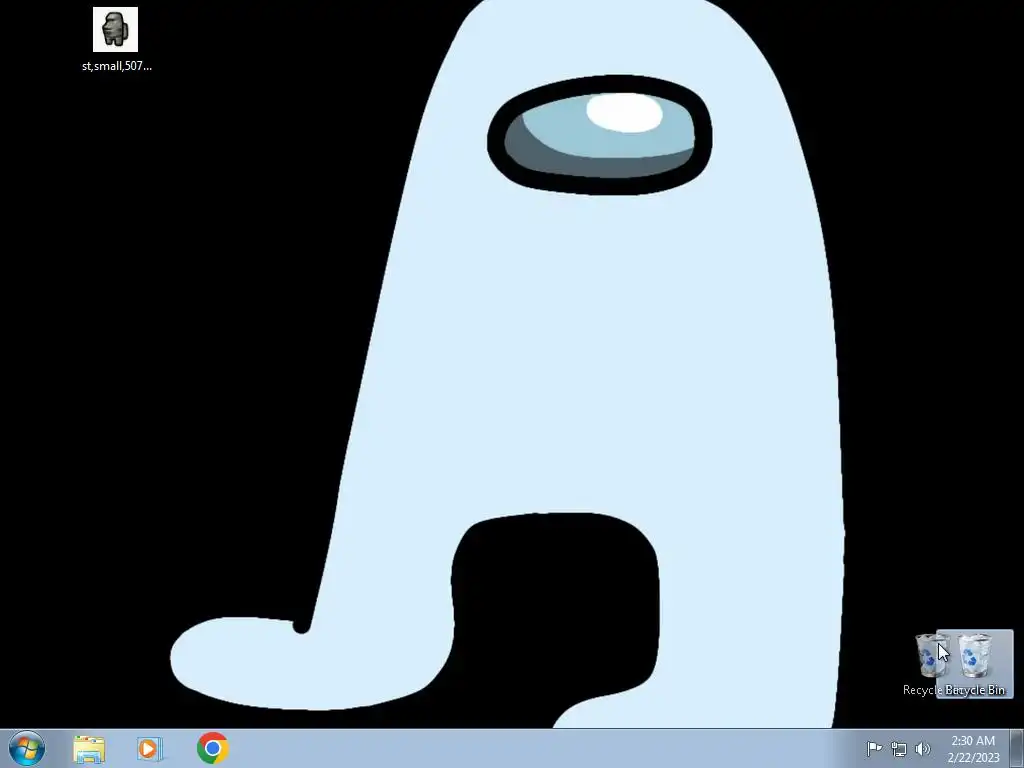Open the volume speaker tray icon

(923, 749)
